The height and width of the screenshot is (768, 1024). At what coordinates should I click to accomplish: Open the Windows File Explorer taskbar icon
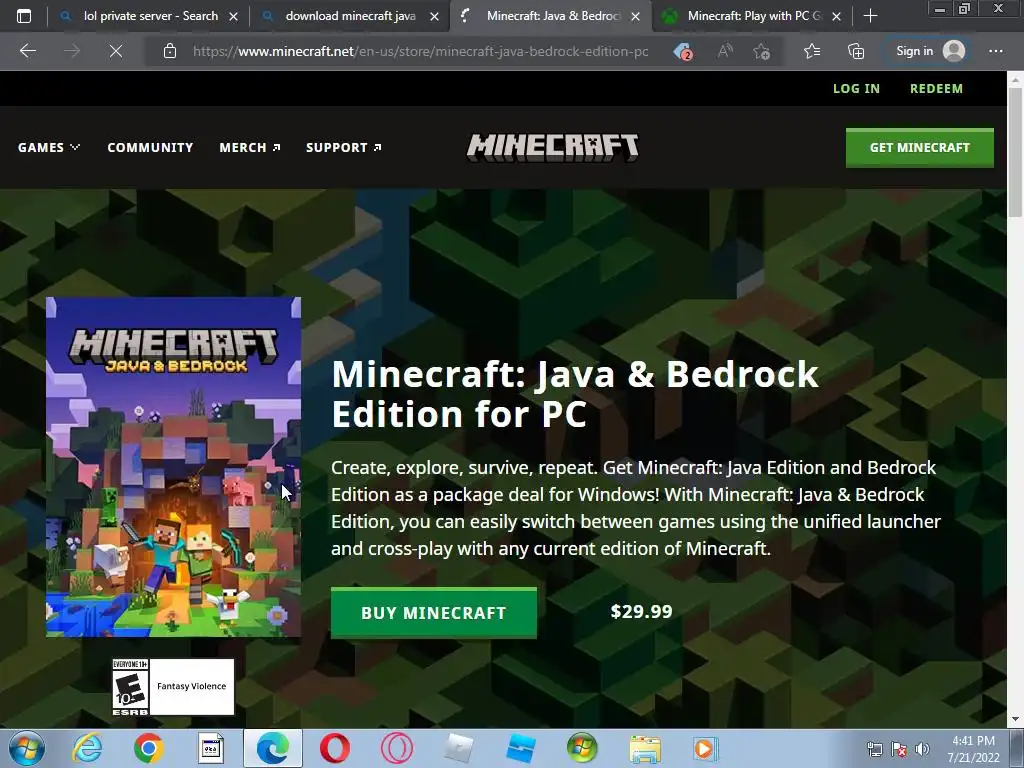click(645, 748)
